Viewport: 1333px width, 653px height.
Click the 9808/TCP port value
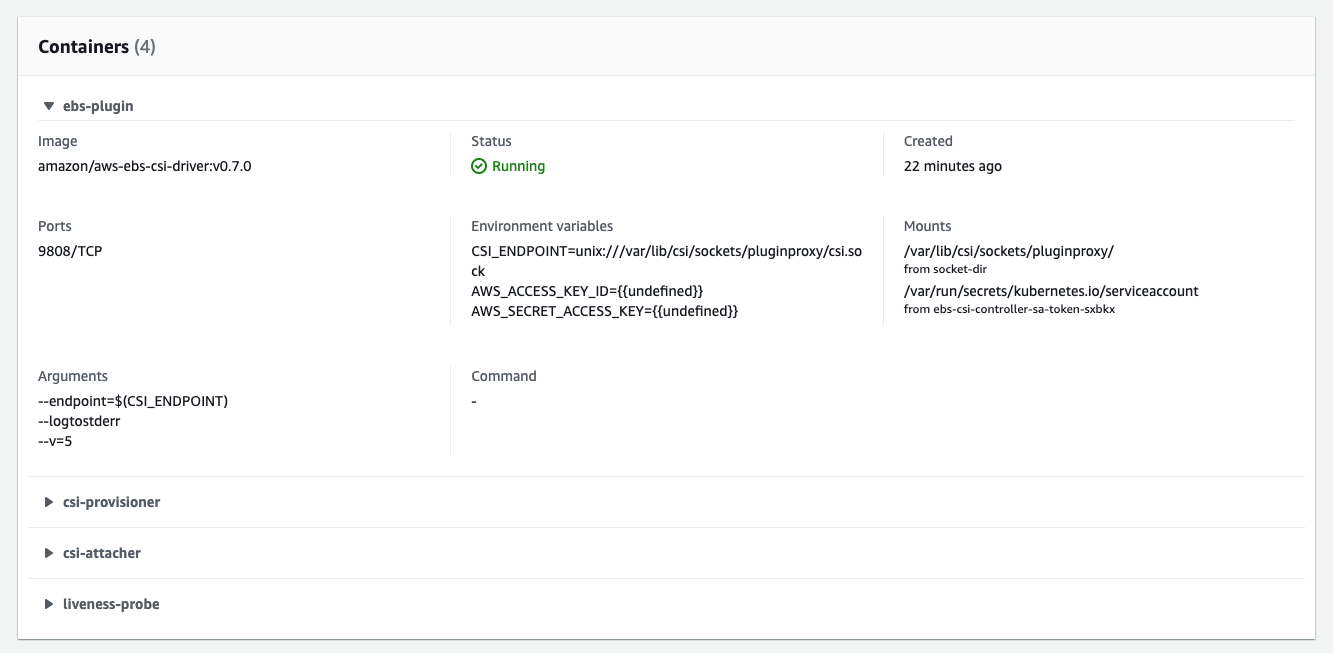click(x=70, y=251)
